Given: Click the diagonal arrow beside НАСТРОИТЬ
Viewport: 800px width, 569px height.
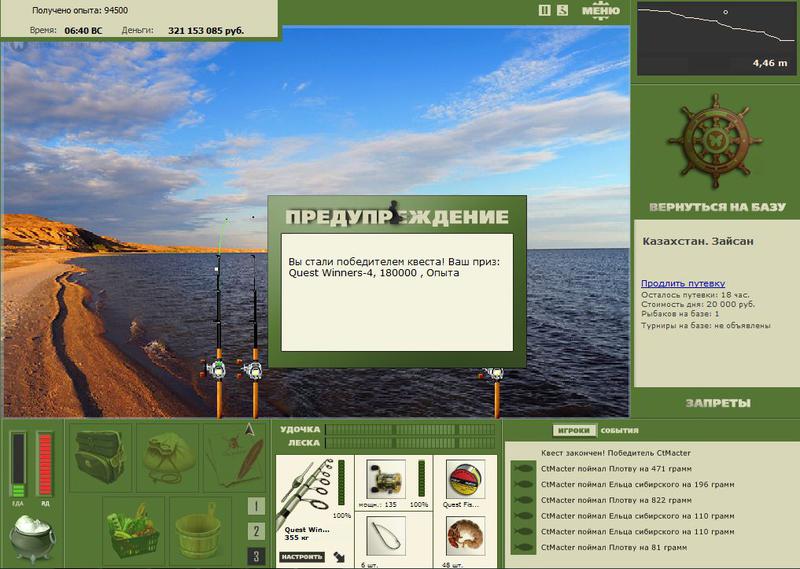Looking at the screenshot, I should pyautogui.click(x=339, y=557).
